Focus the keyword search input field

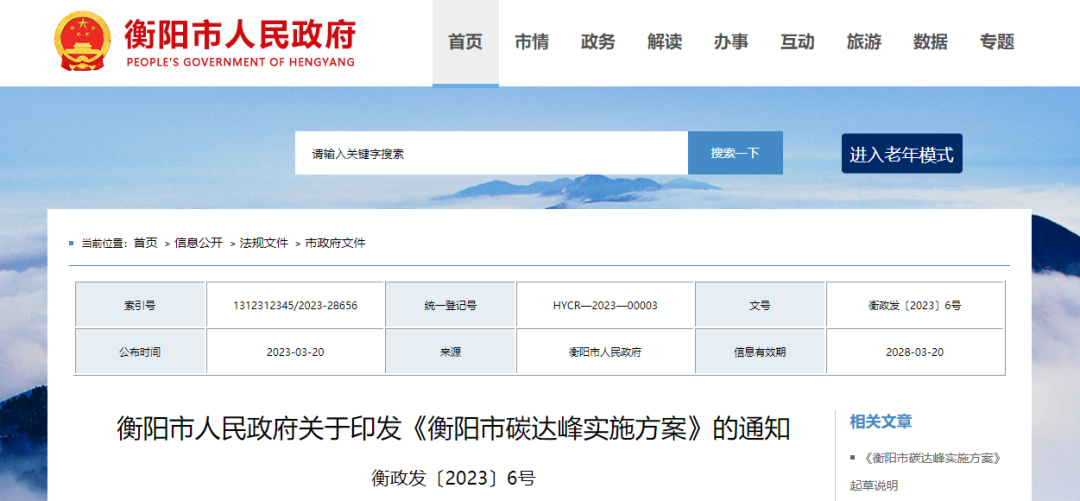491,153
